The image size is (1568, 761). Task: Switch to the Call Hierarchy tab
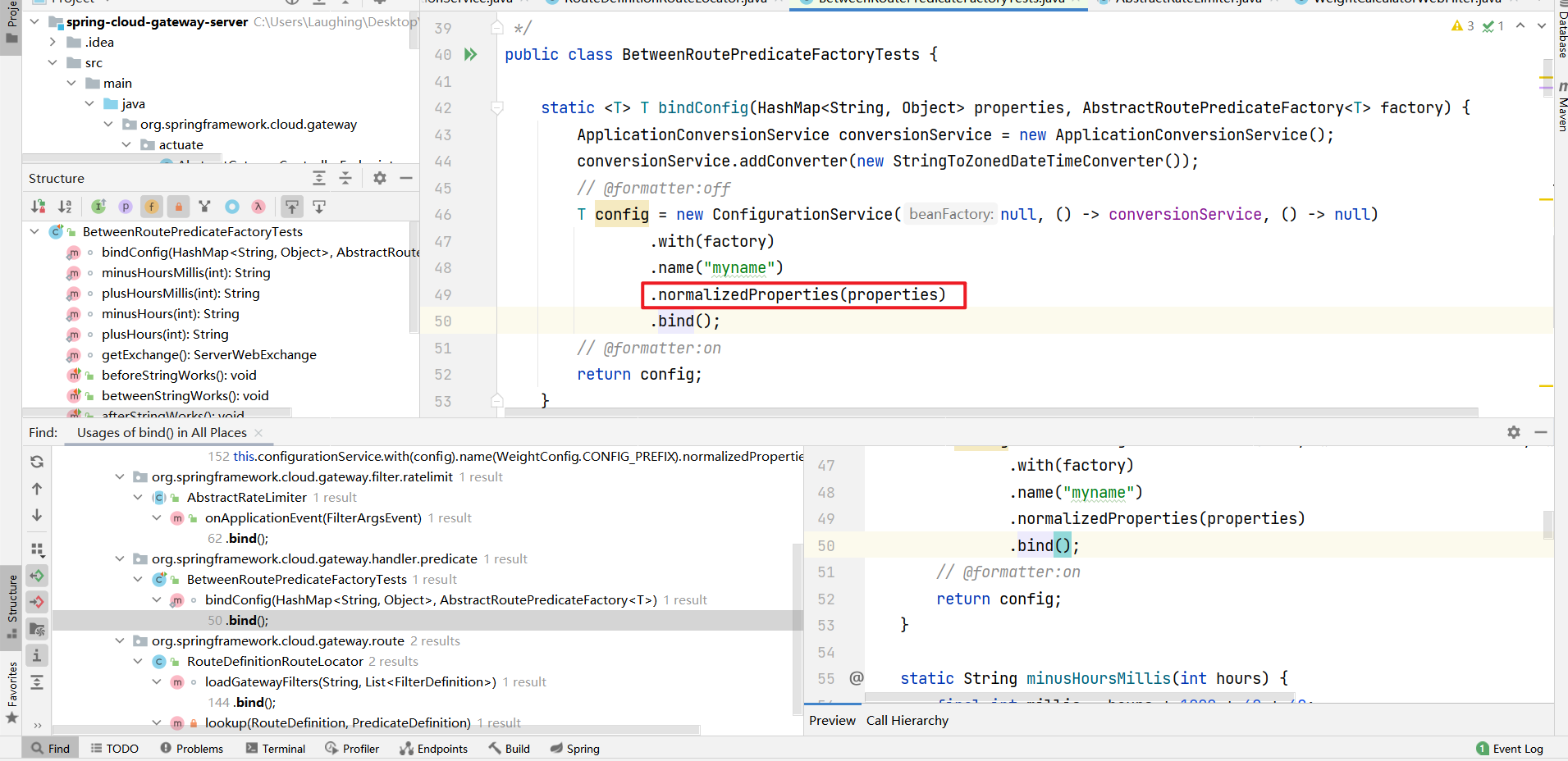pyautogui.click(x=907, y=720)
